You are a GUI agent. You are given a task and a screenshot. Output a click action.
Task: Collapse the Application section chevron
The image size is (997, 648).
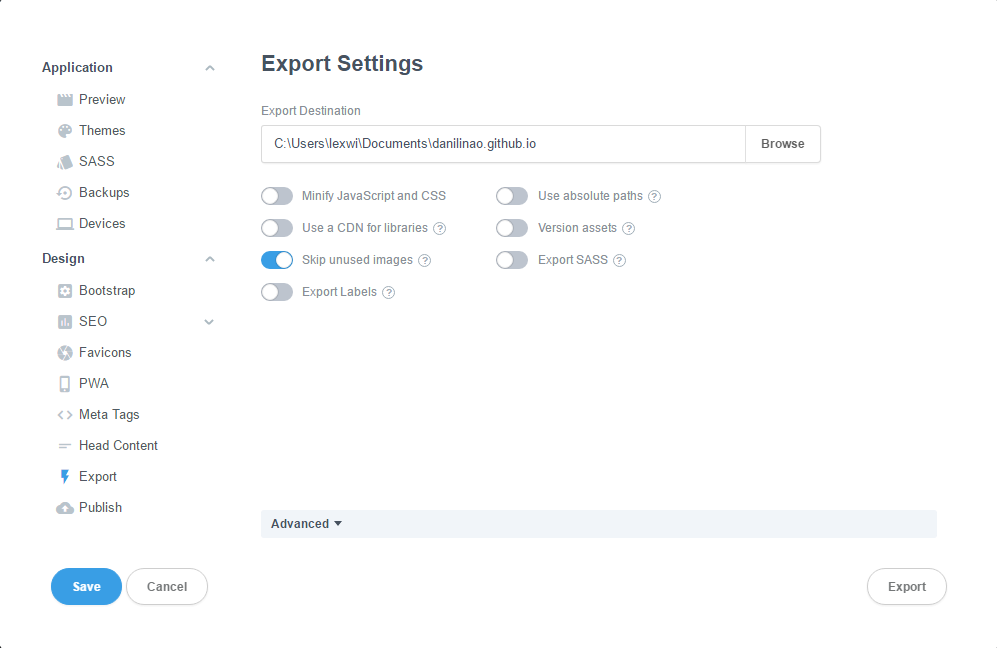coord(210,68)
